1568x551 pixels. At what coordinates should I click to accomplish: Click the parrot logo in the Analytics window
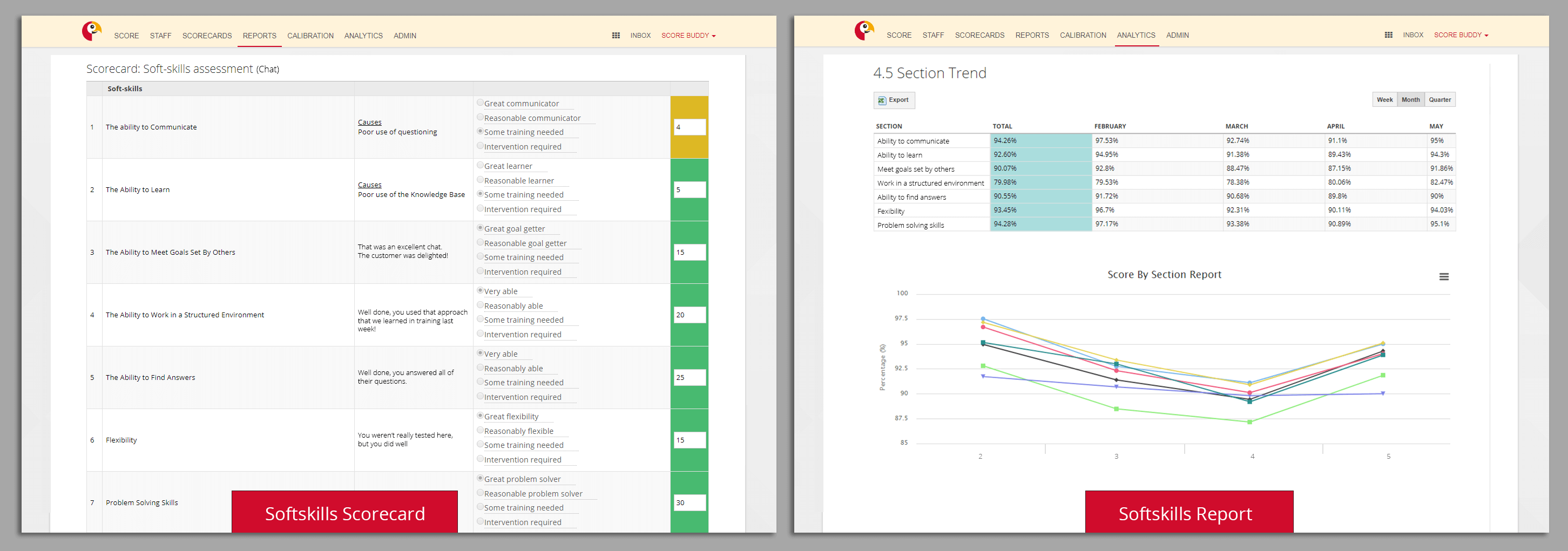(864, 30)
